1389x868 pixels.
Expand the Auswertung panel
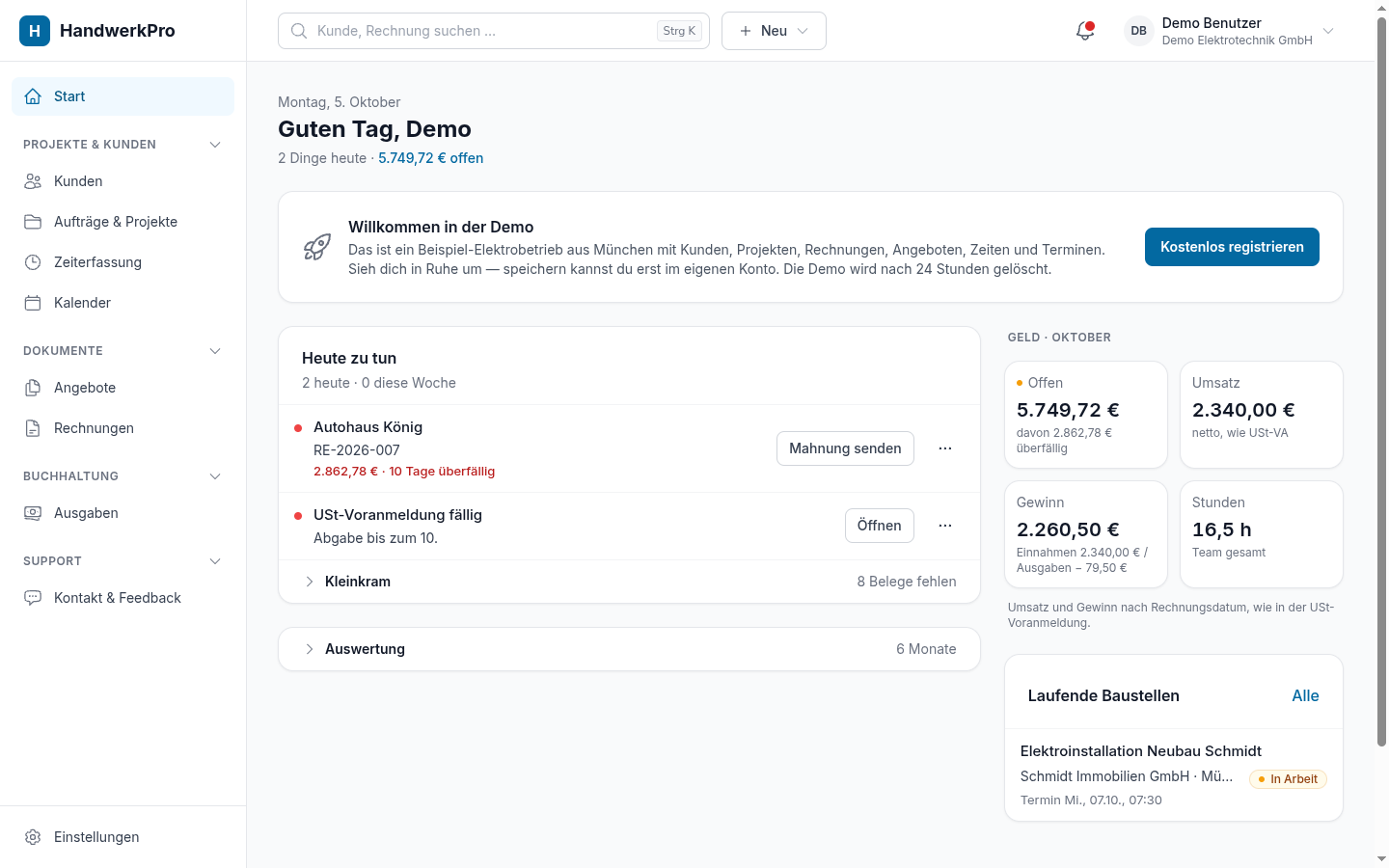[629, 649]
